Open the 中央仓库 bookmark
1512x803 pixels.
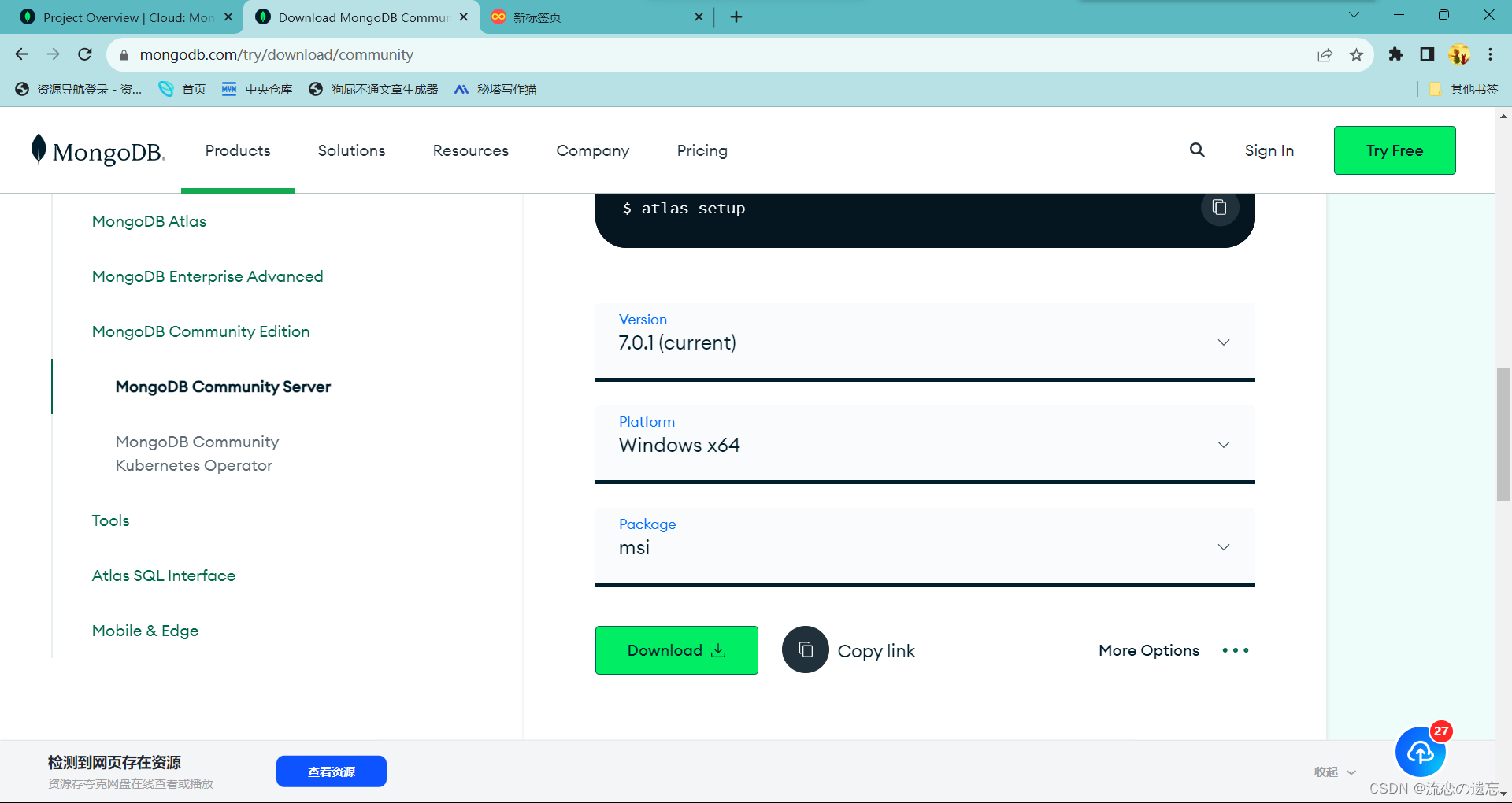coord(257,89)
